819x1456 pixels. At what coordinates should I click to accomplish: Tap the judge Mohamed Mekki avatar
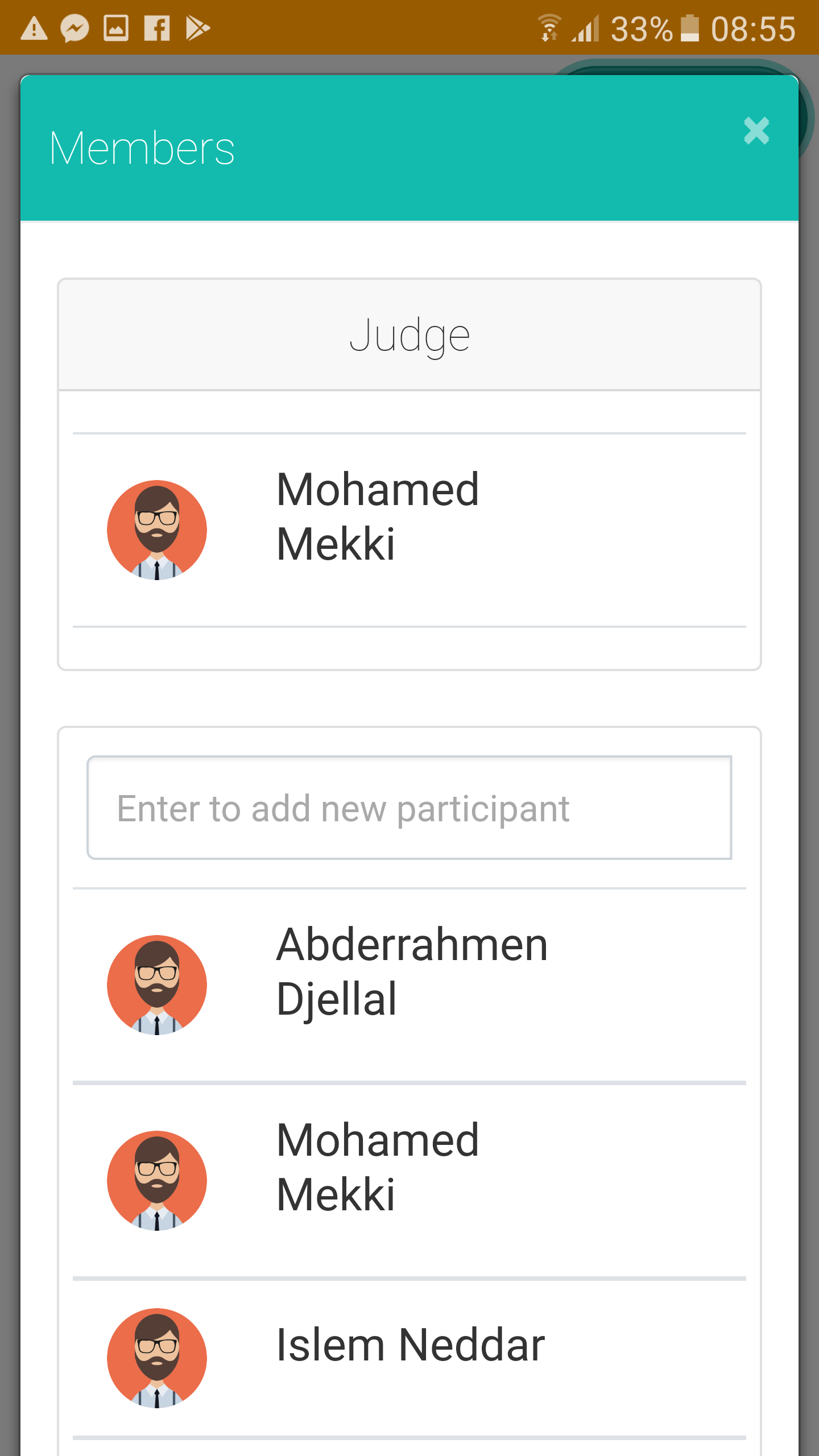pyautogui.click(x=157, y=530)
